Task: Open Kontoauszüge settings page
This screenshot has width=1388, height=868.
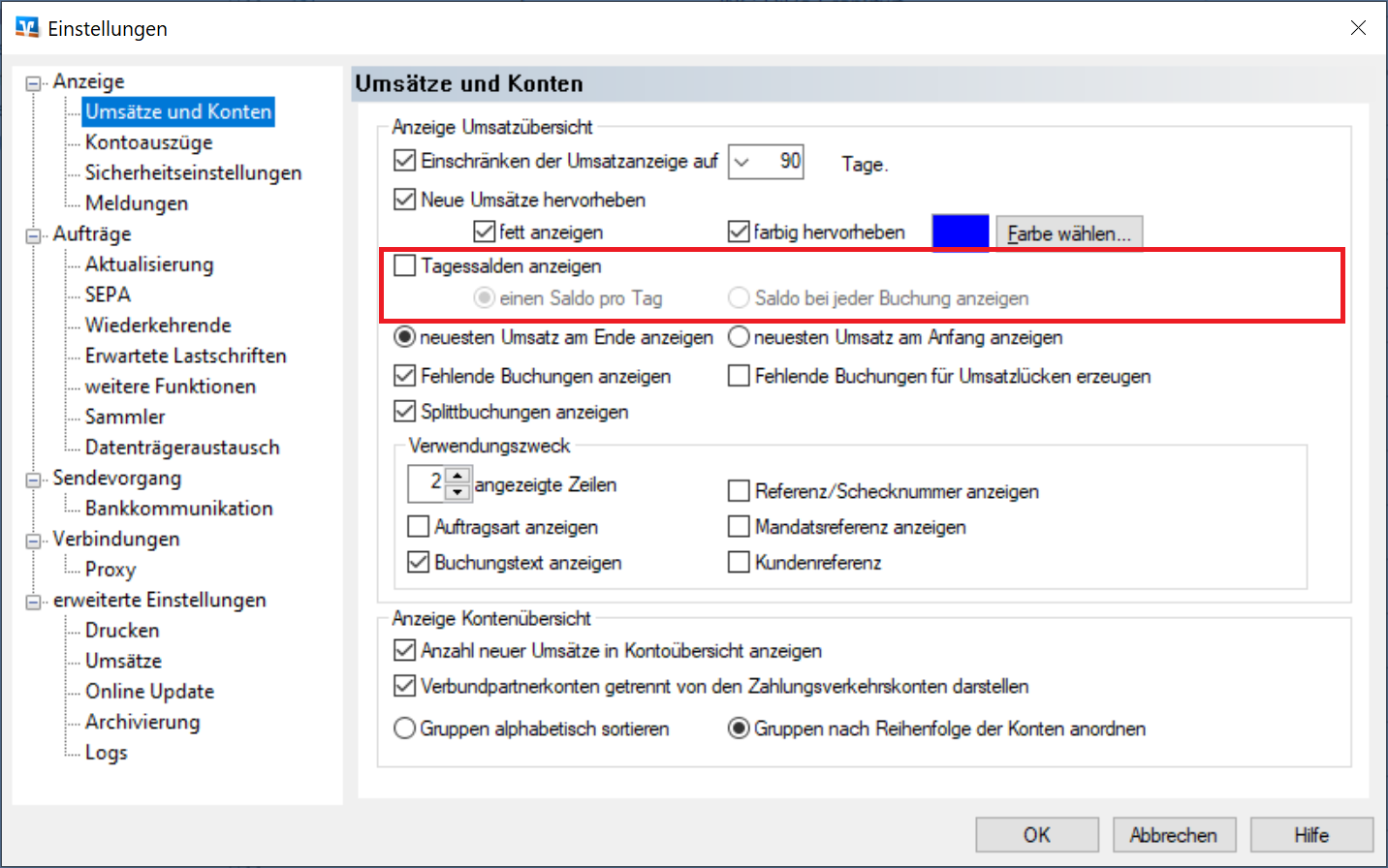Action: pyautogui.click(x=148, y=142)
